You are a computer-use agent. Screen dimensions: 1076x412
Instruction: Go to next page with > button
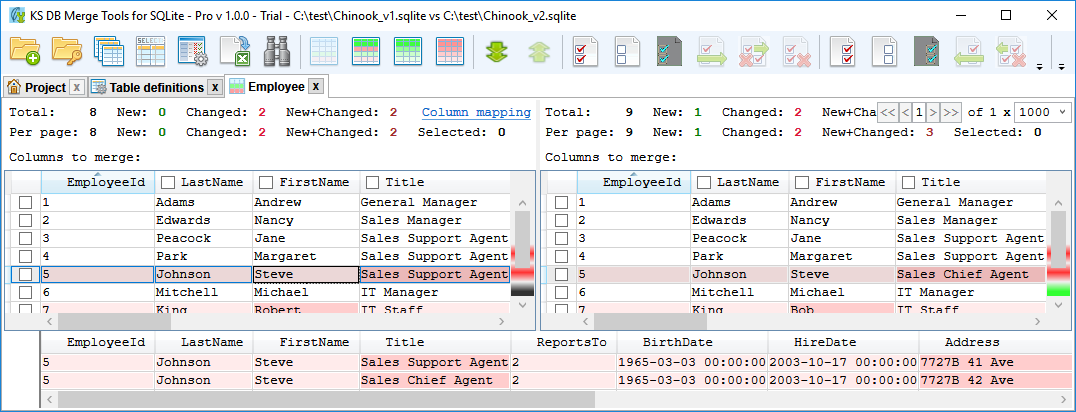(x=933, y=112)
